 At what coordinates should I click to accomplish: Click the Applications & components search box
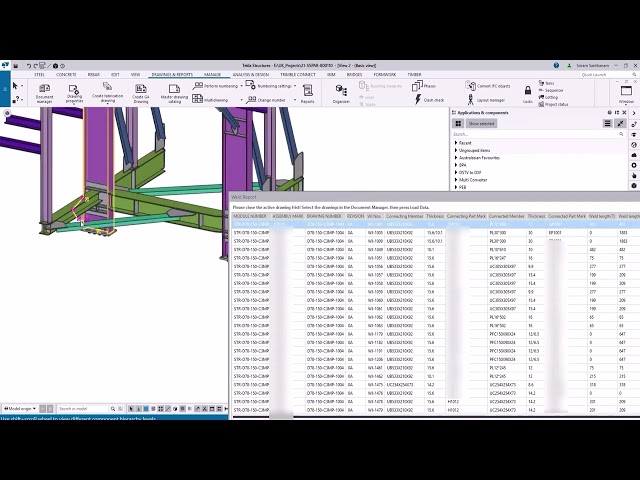pos(538,134)
